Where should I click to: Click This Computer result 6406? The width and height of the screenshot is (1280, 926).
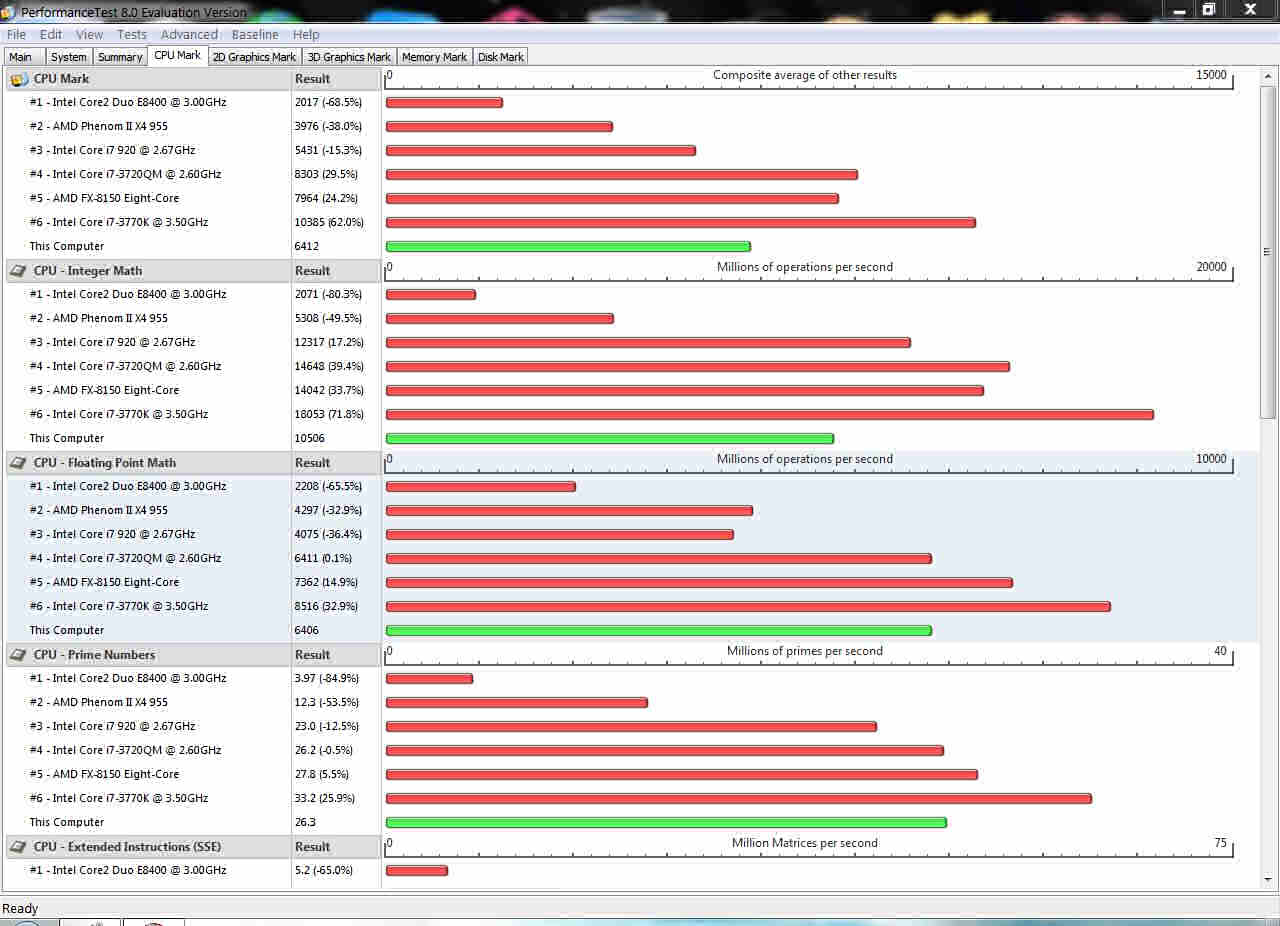click(x=309, y=630)
